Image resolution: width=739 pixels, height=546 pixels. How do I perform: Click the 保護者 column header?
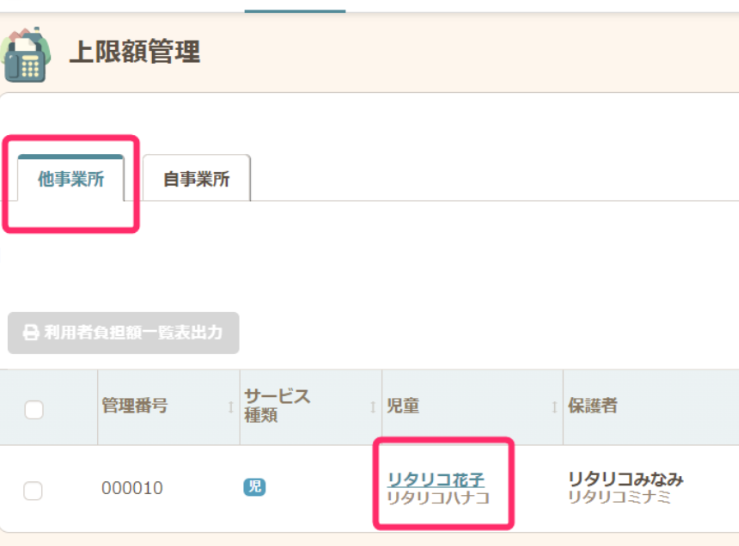click(x=592, y=406)
